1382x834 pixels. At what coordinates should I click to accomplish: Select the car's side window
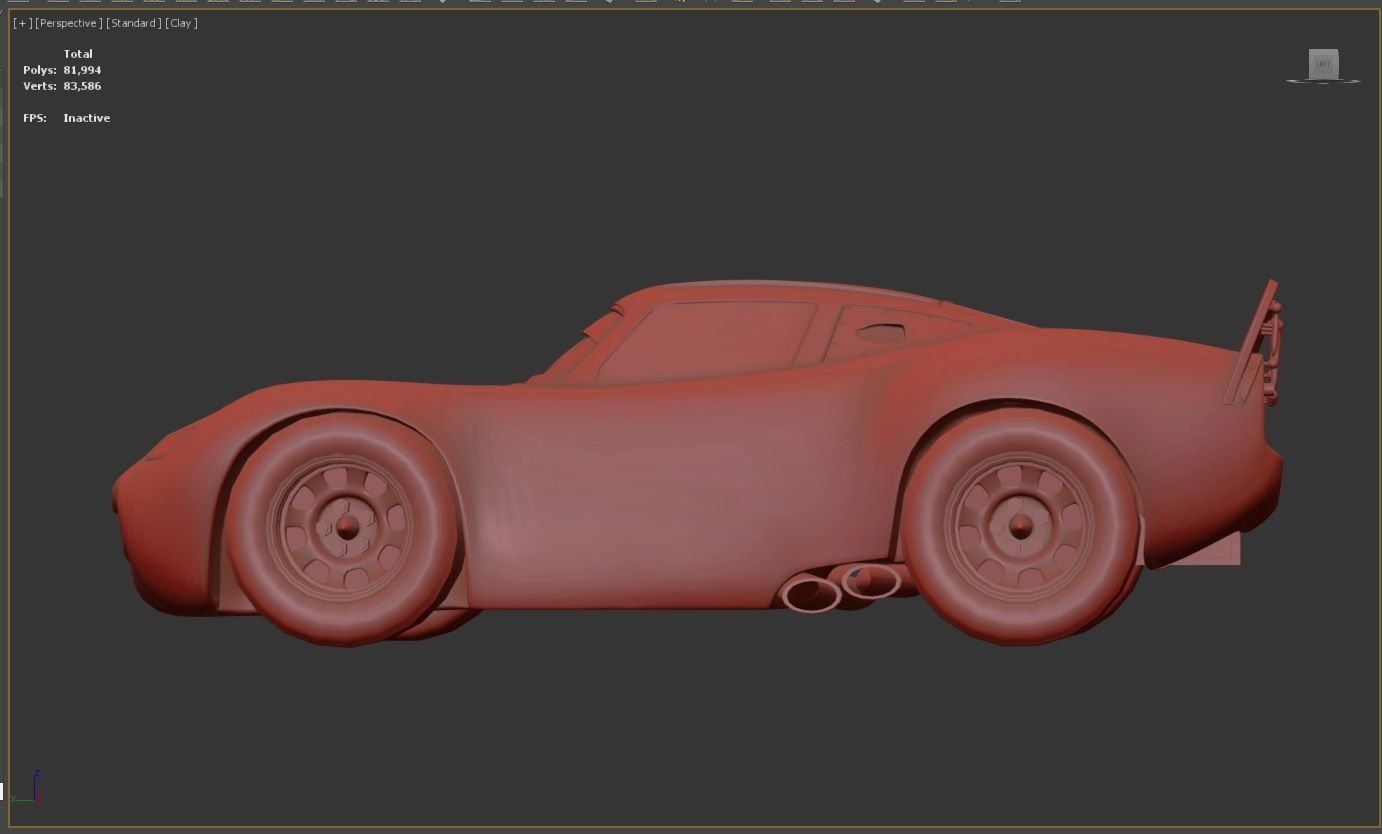(708, 340)
